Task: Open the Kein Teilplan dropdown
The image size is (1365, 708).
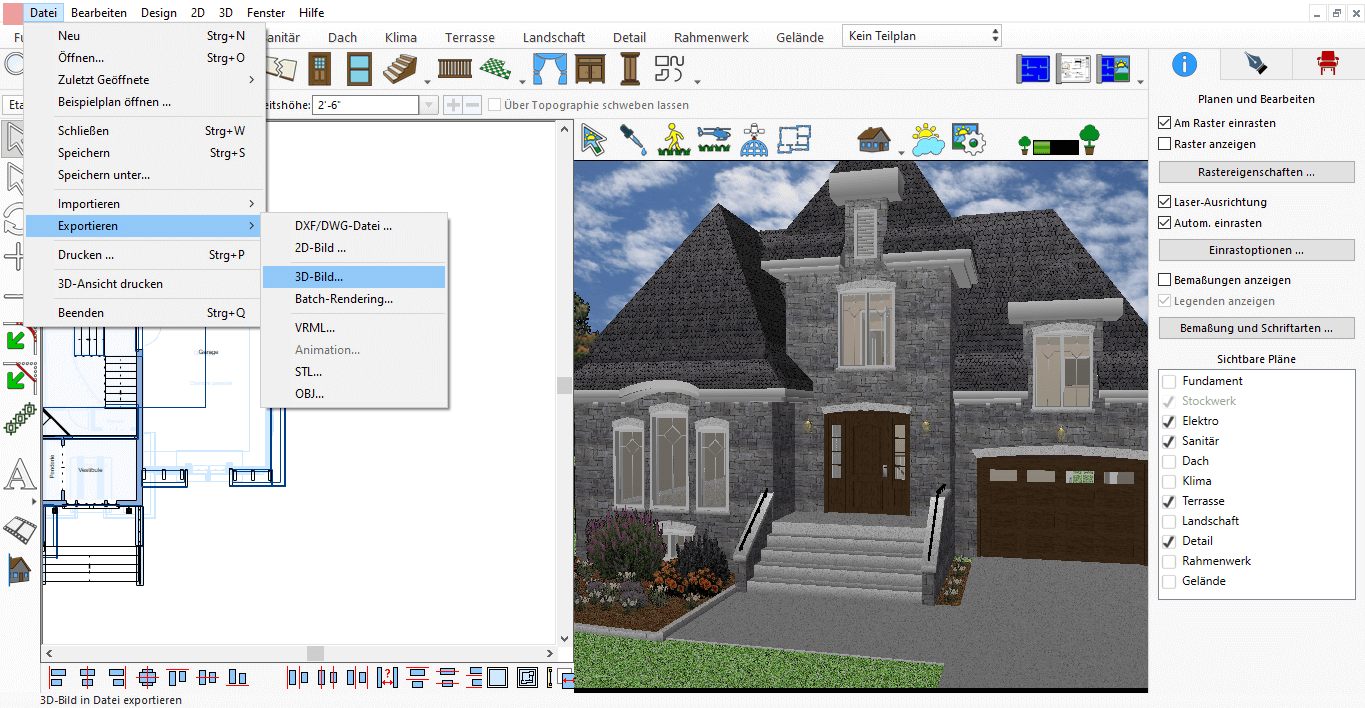Action: click(x=921, y=36)
